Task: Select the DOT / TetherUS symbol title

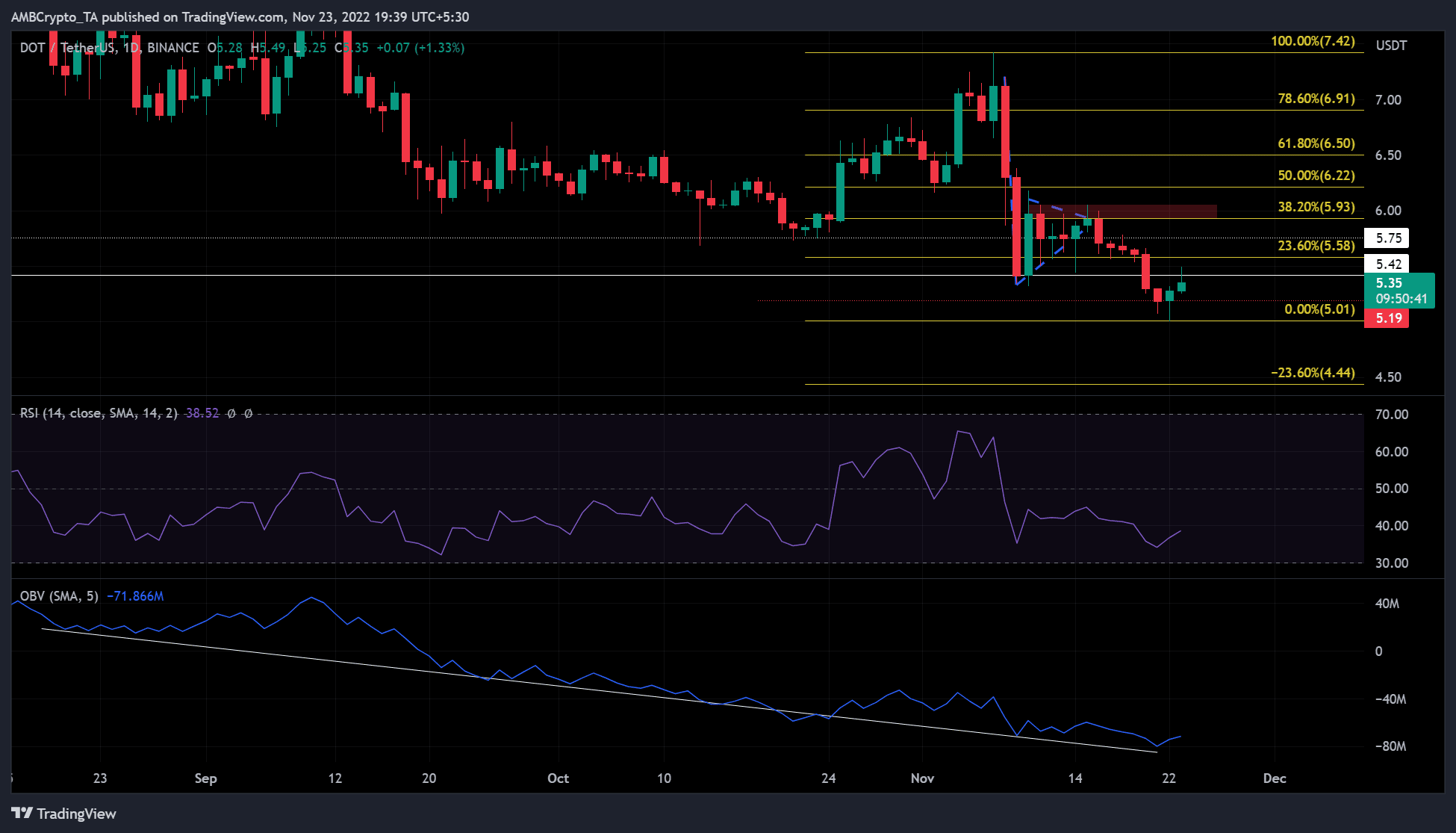Action: point(67,48)
